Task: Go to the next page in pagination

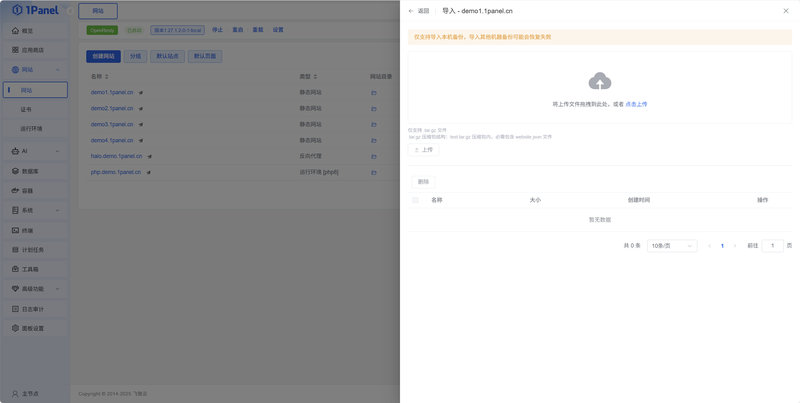Action: pyautogui.click(x=735, y=246)
